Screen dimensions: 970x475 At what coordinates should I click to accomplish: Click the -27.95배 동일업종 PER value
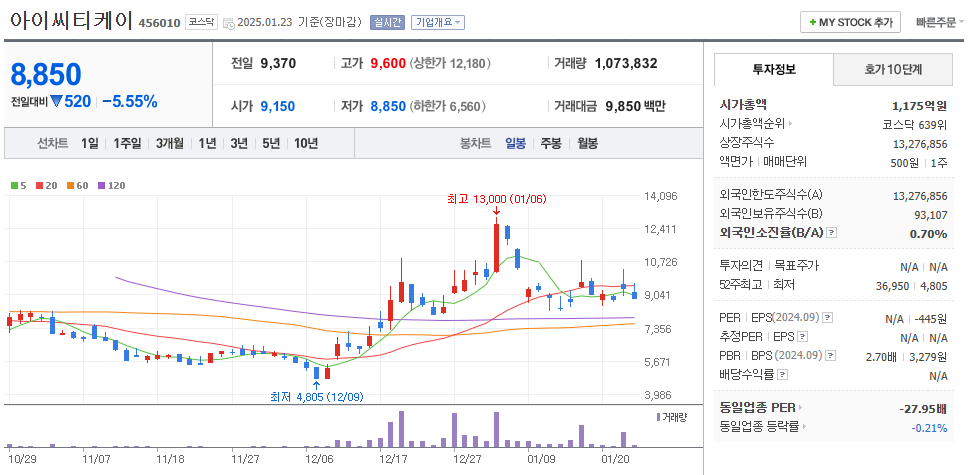(923, 409)
